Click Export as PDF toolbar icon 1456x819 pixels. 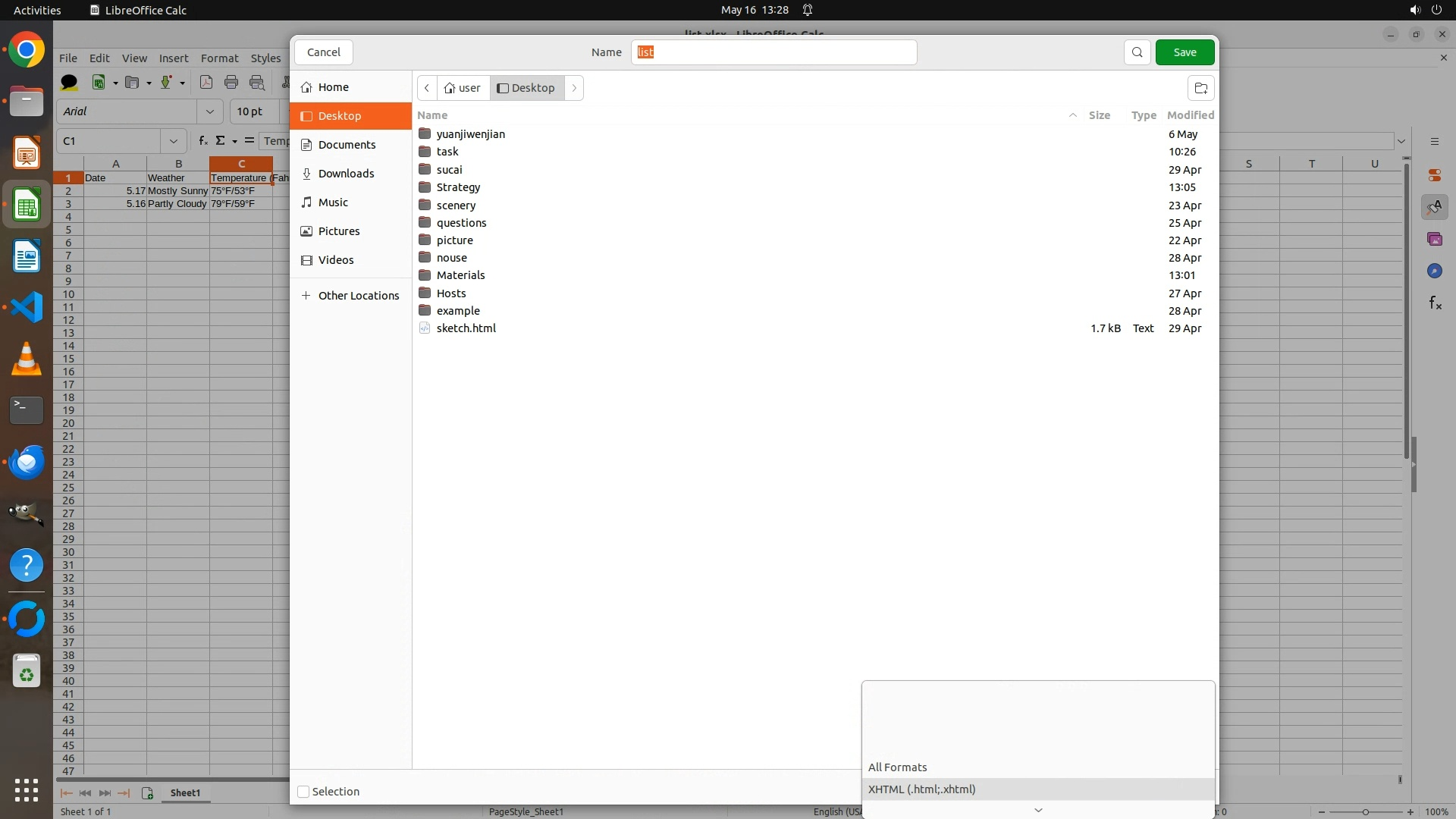(206, 83)
